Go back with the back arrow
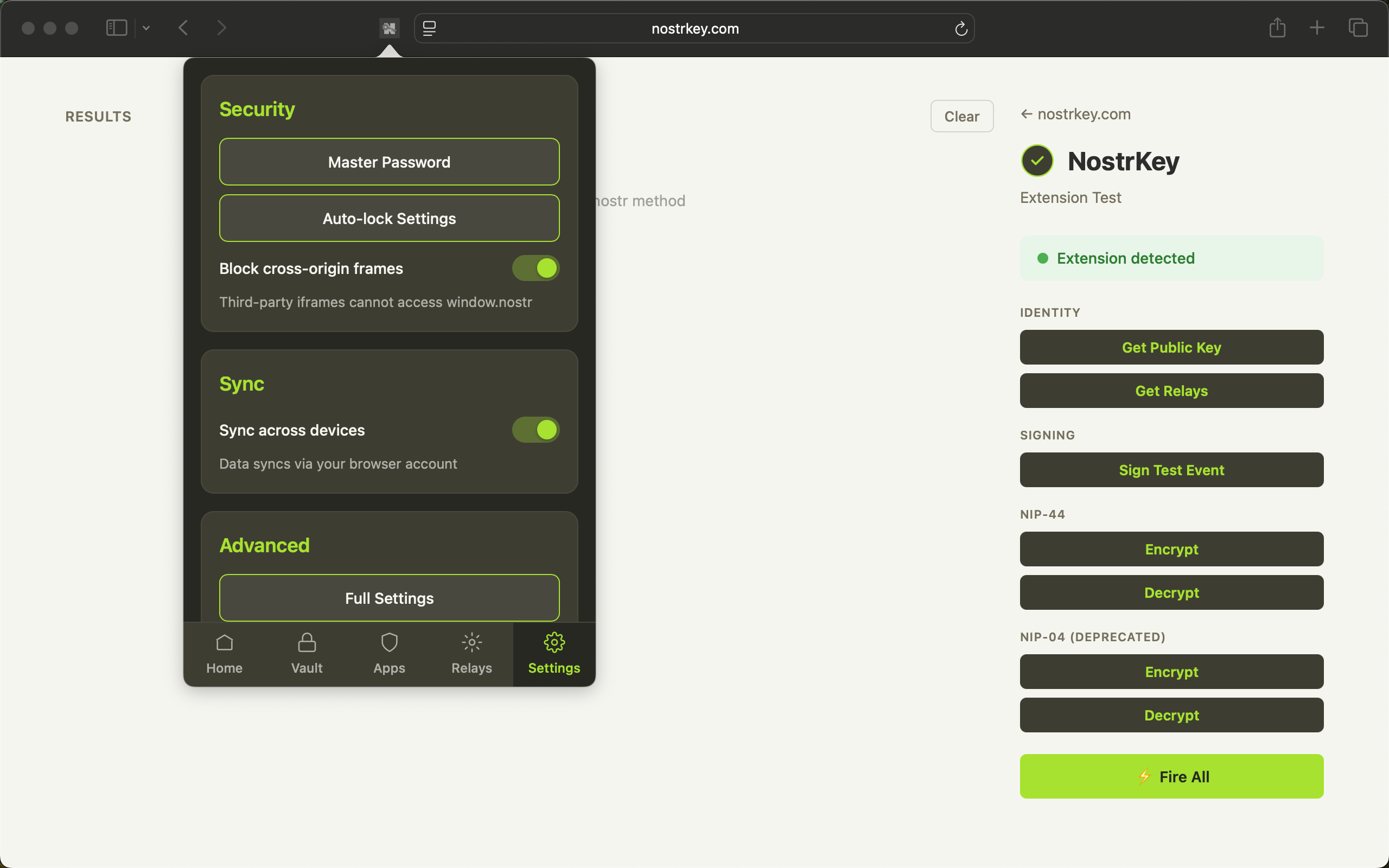This screenshot has height=868, width=1389. tap(183, 28)
